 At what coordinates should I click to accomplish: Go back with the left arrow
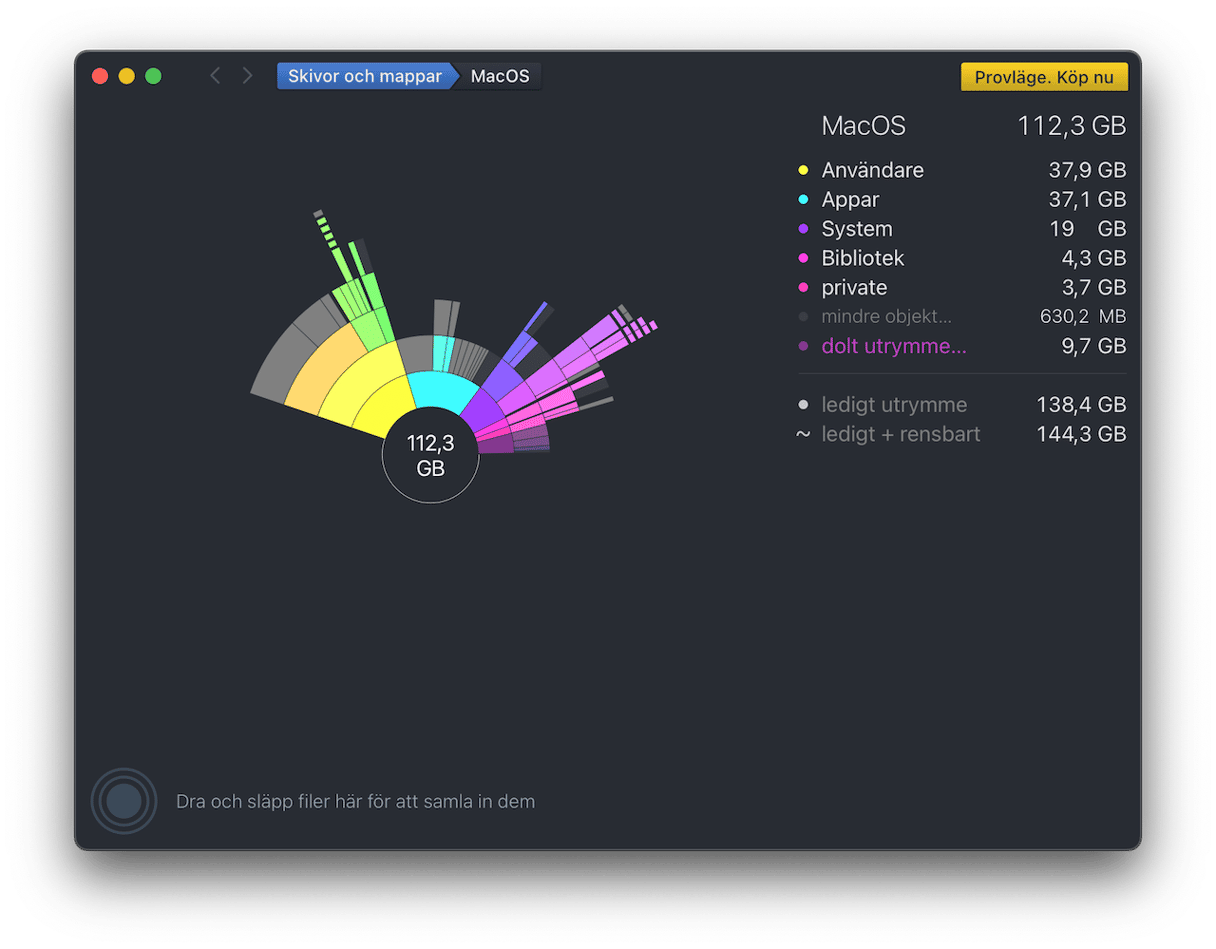pos(214,76)
